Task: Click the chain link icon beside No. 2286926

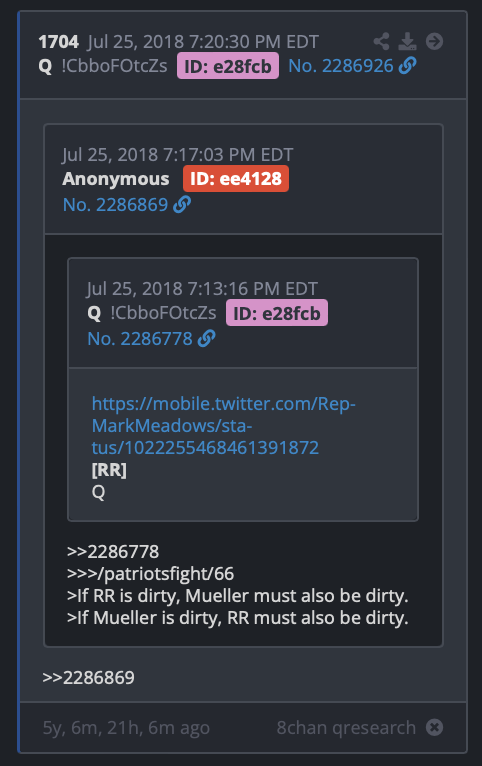Action: [408, 65]
